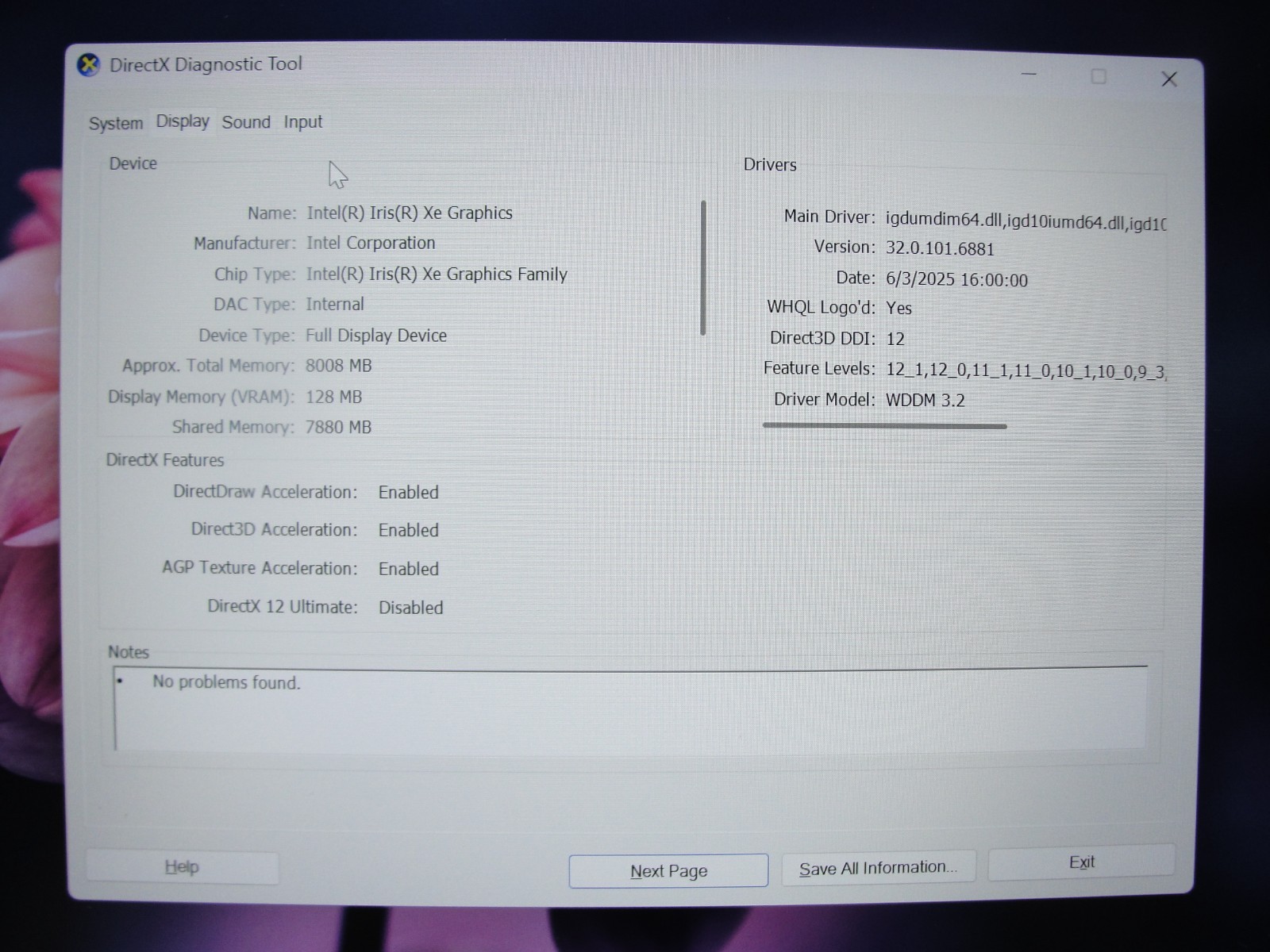Select device name Intel(R) Iris(R) Xe Graphics
This screenshot has width=1270, height=952.
click(x=410, y=213)
